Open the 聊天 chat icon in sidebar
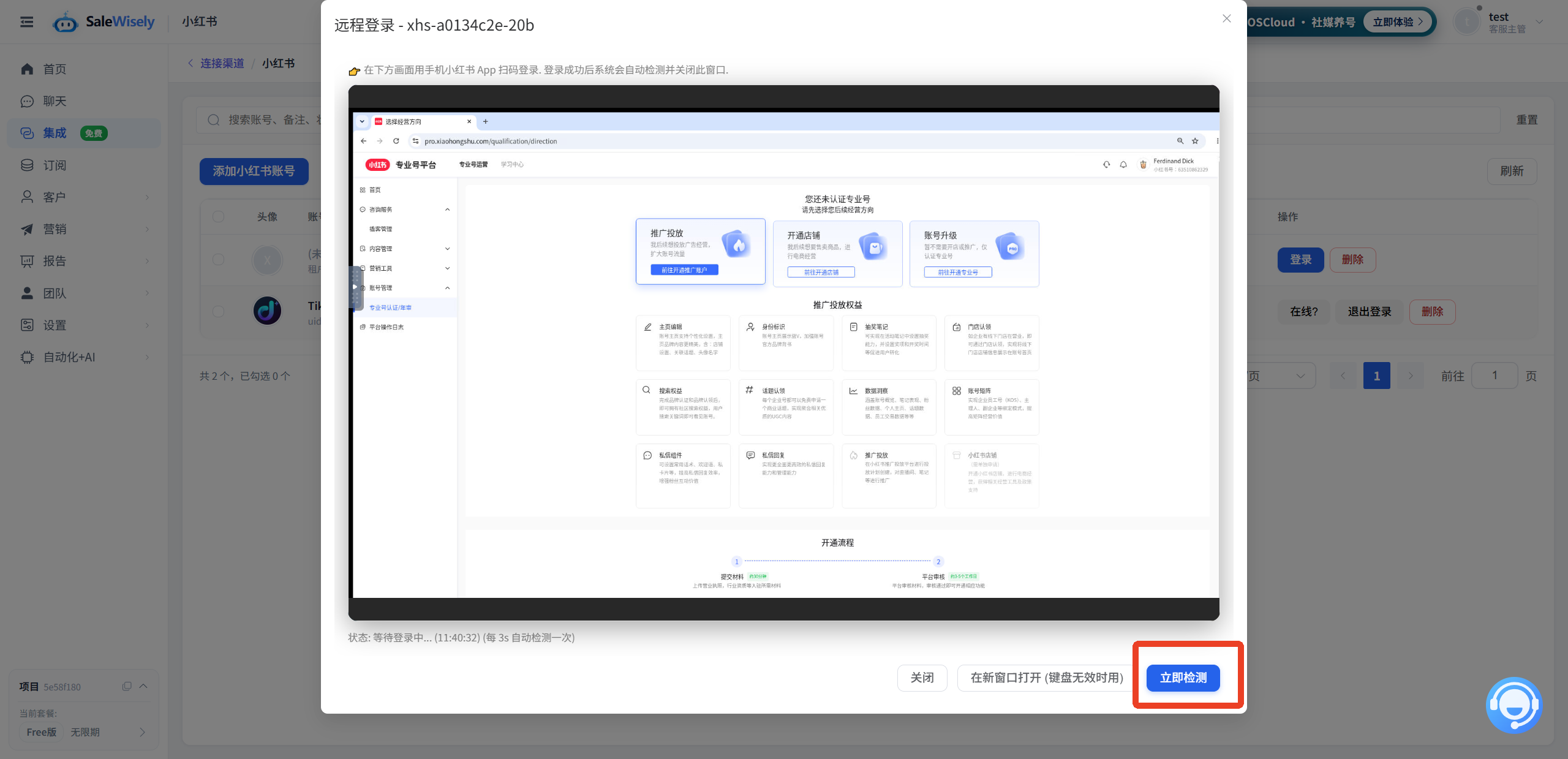The height and width of the screenshot is (759, 1568). pos(27,101)
